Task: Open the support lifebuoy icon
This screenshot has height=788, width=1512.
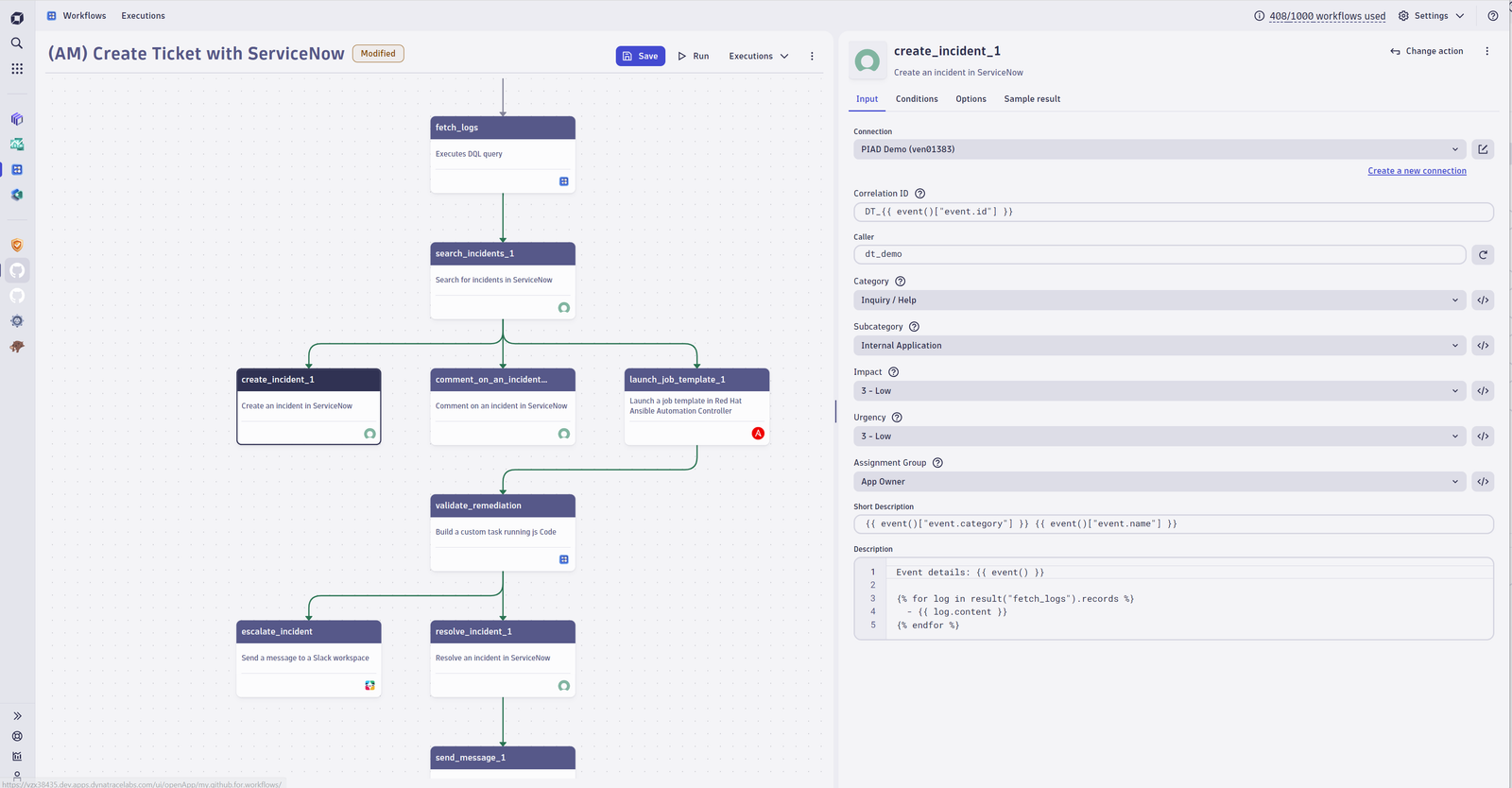Action: pos(17,736)
